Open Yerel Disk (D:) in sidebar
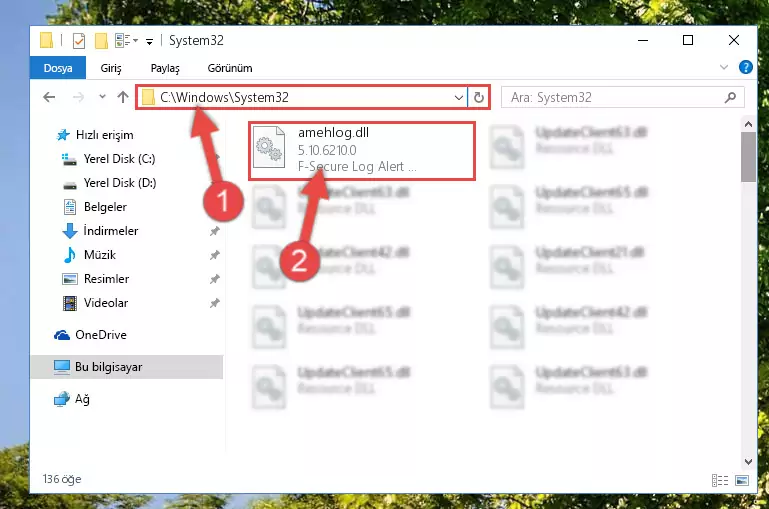The height and width of the screenshot is (509, 769). [x=120, y=183]
